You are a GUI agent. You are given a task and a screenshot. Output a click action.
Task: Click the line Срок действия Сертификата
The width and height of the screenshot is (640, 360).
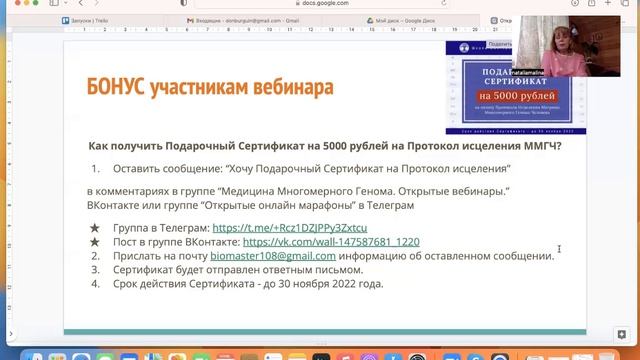tap(248, 284)
